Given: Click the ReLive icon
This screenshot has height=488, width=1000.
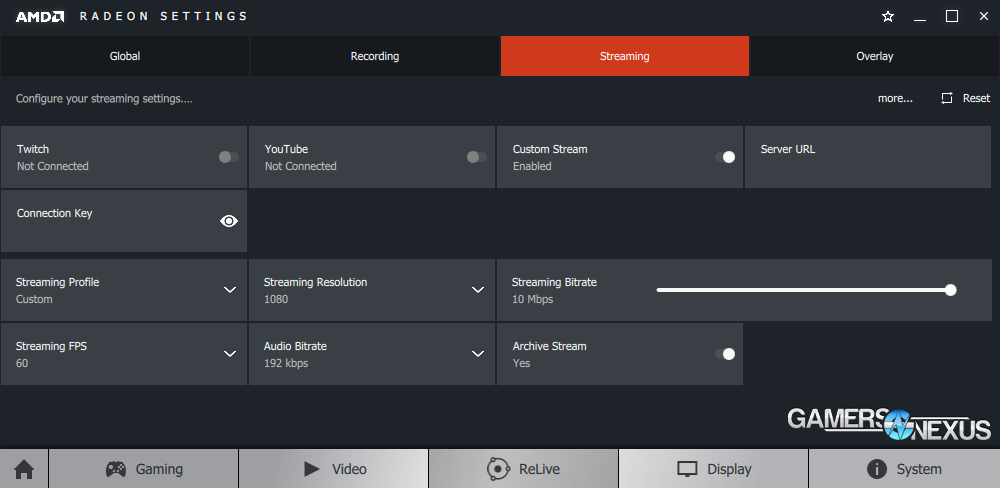Looking at the screenshot, I should pos(497,469).
